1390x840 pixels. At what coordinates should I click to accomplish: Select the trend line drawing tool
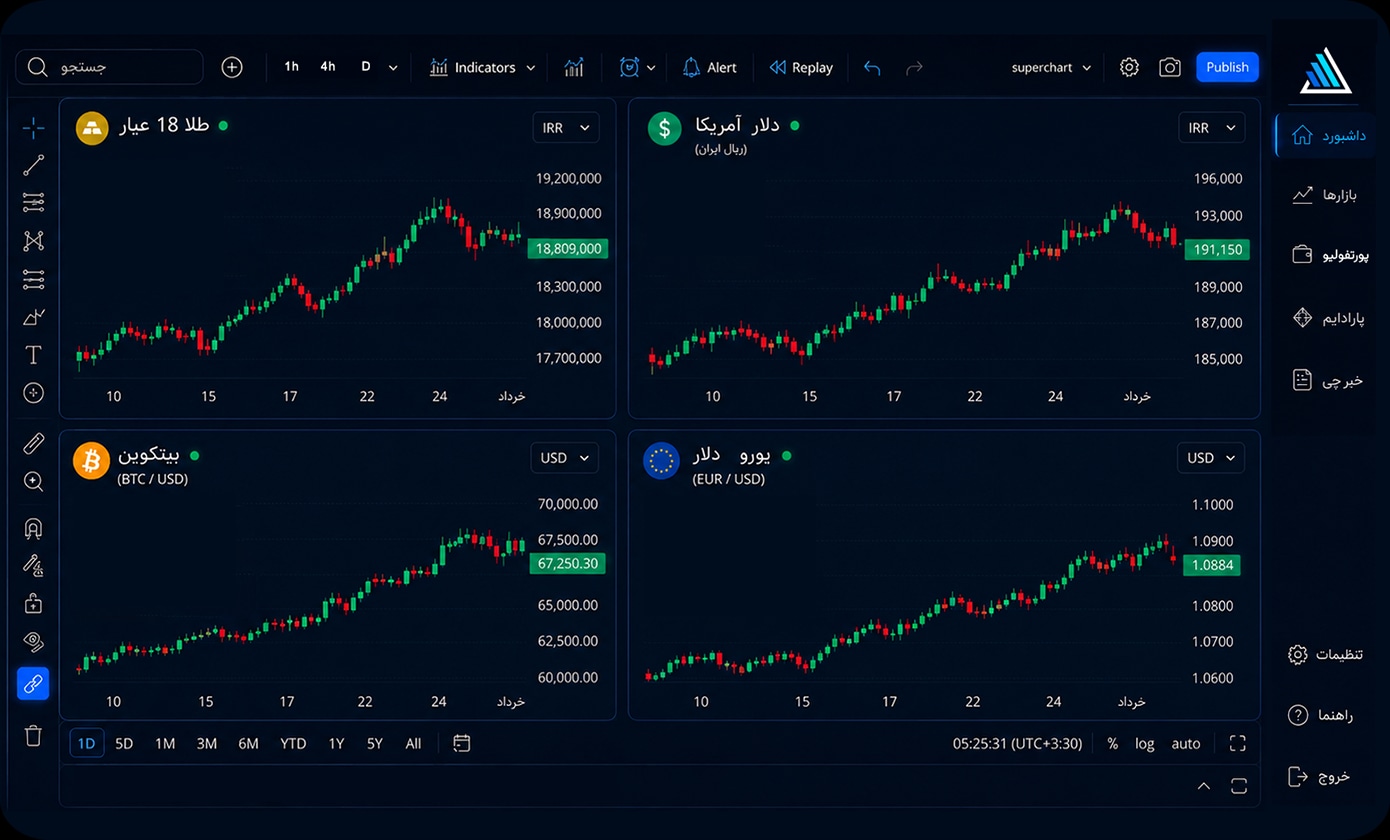(33, 165)
